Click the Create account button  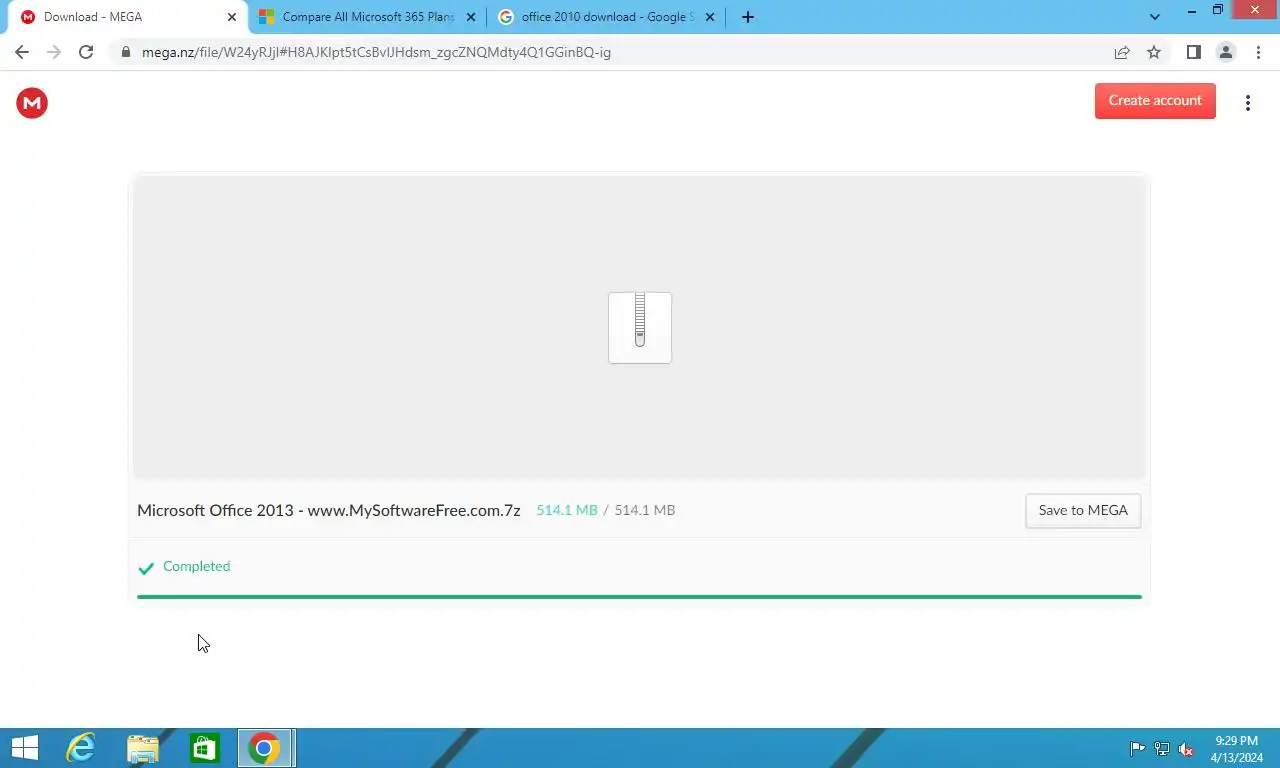1155,100
